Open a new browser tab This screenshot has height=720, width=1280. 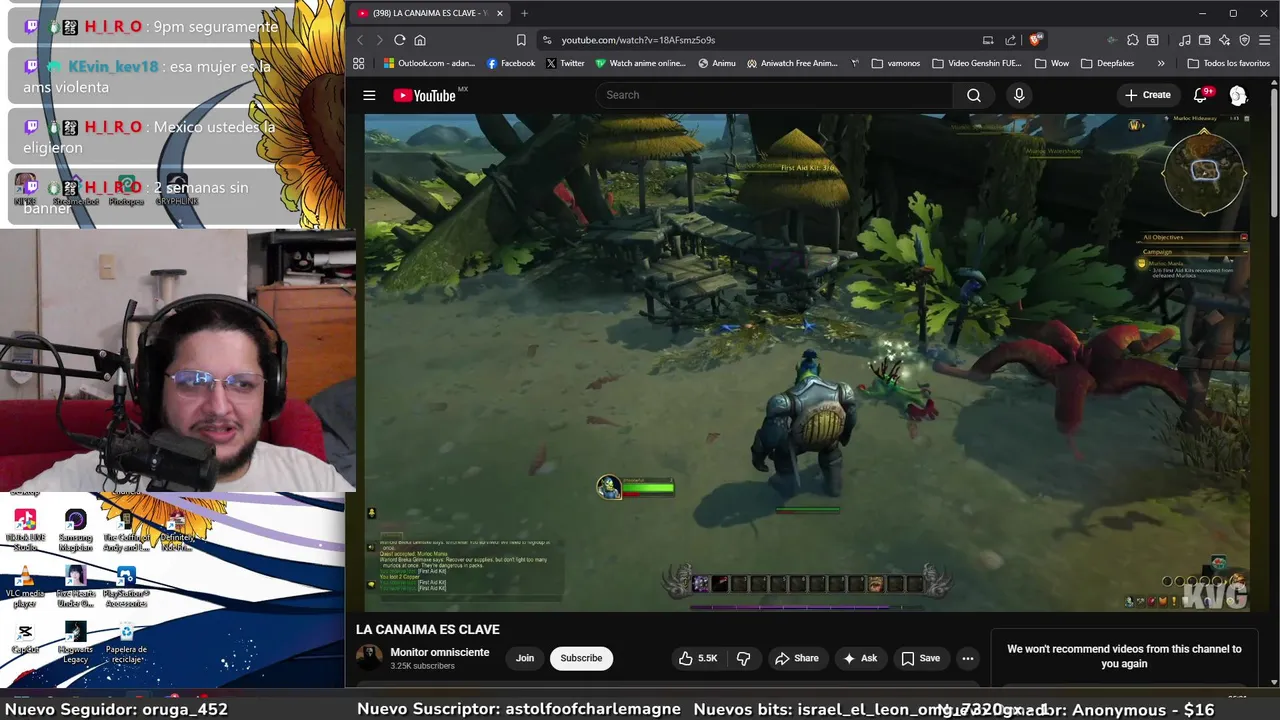tap(524, 13)
